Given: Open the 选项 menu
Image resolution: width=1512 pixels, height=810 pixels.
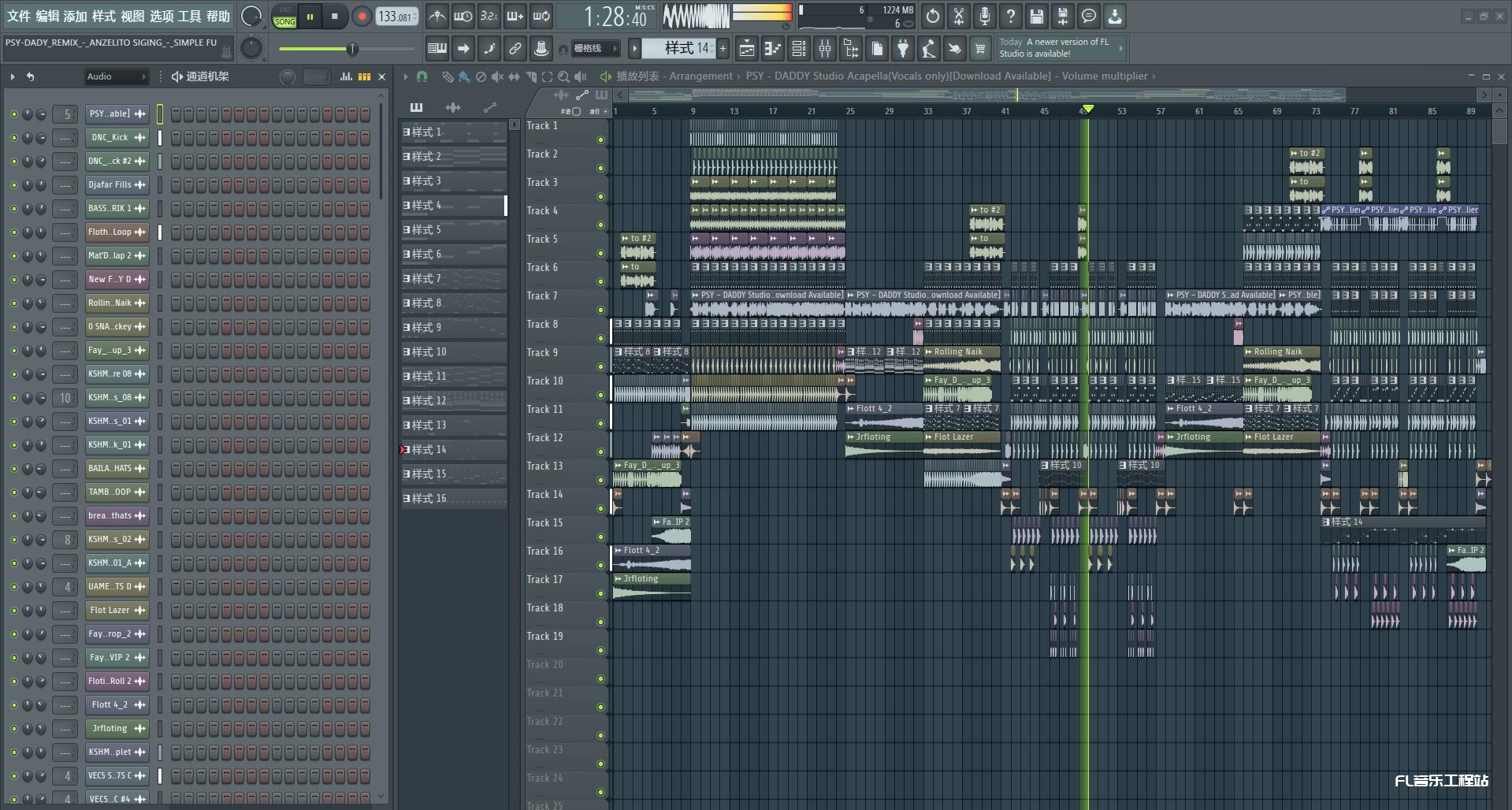Looking at the screenshot, I should [x=162, y=16].
